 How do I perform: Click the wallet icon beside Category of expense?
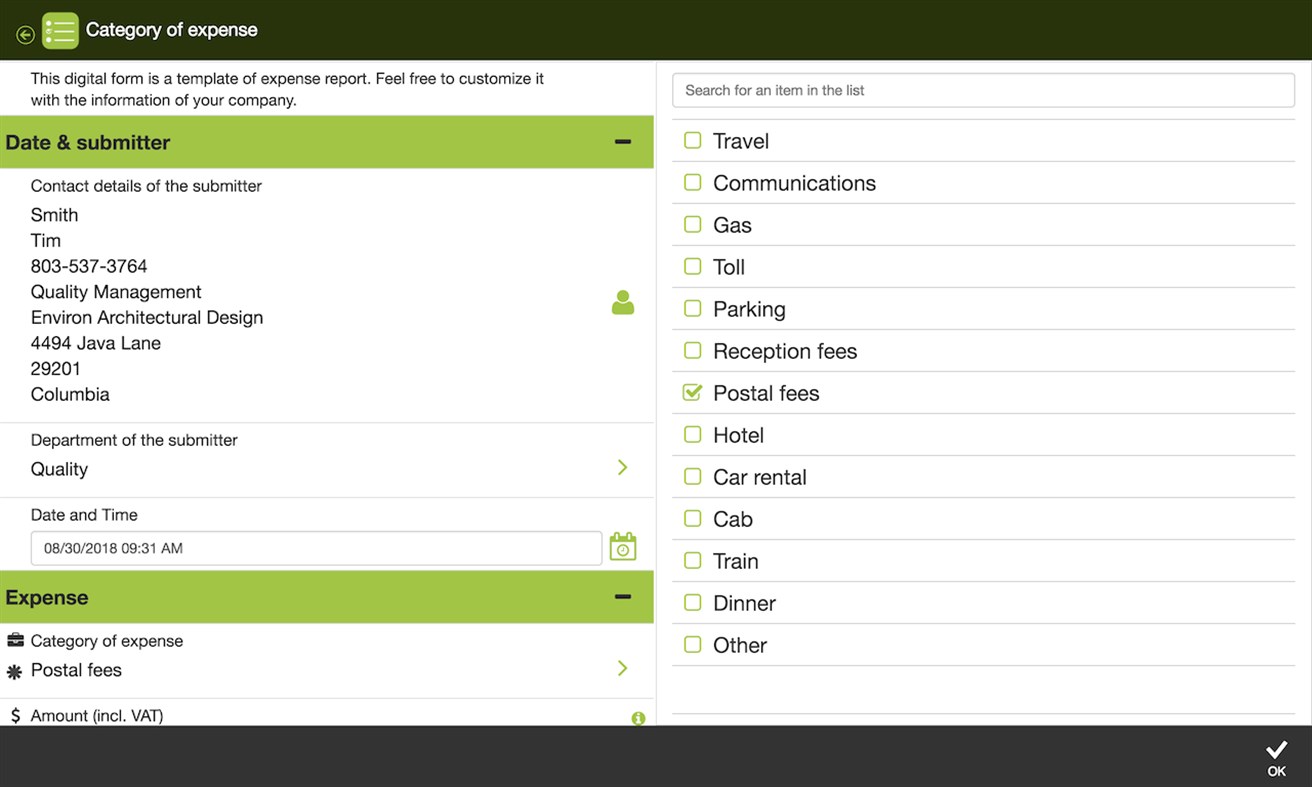point(14,640)
